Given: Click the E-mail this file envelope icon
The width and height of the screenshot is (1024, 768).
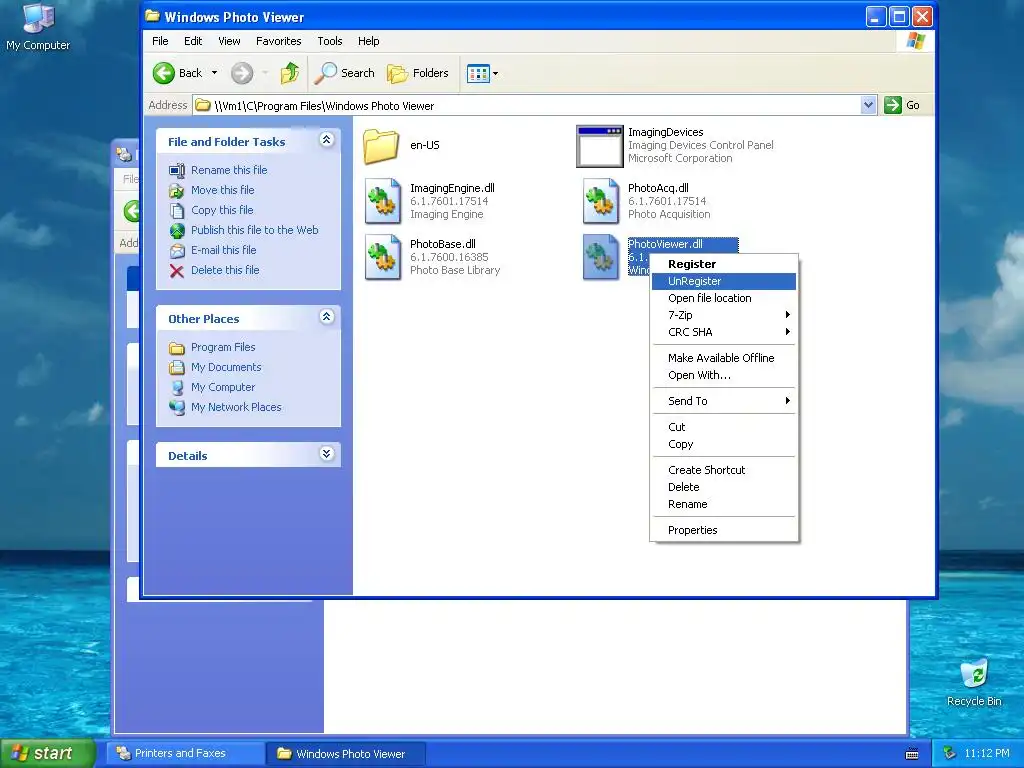Looking at the screenshot, I should (177, 251).
